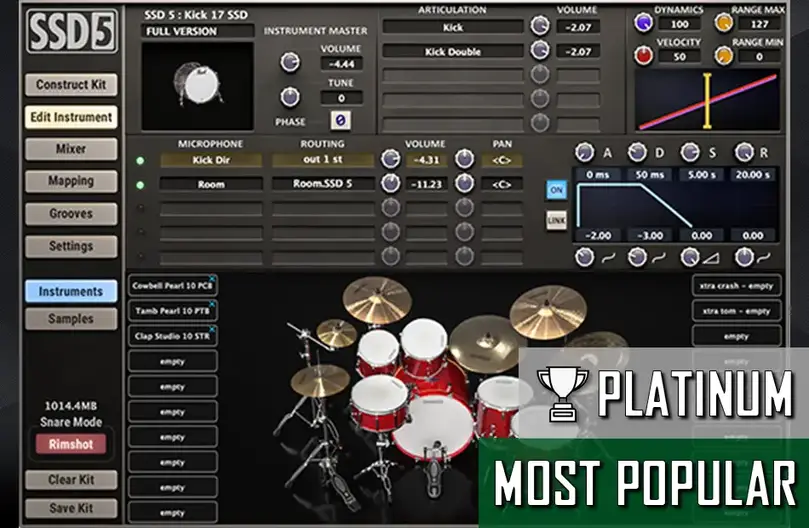The height and width of the screenshot is (528, 809).
Task: Click the decay curve shape knob
Action: (x=637, y=257)
